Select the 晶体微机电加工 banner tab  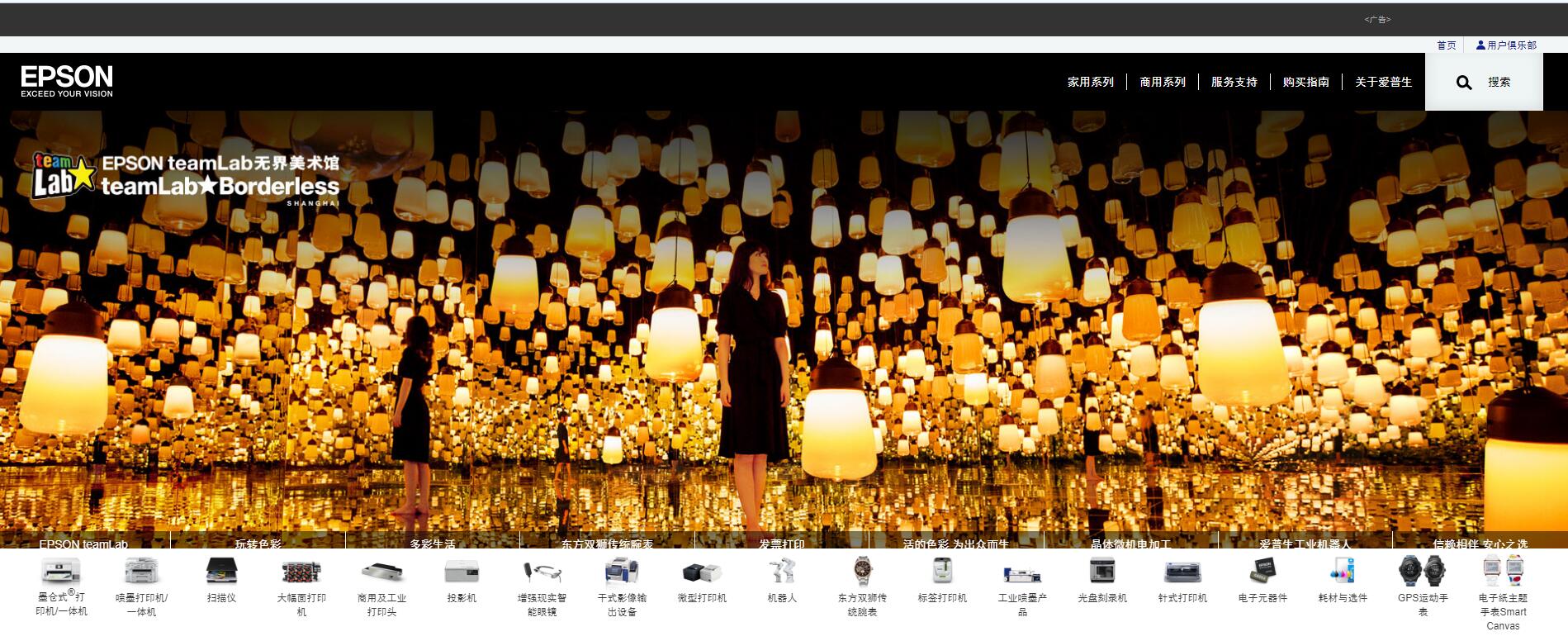click(x=1130, y=542)
